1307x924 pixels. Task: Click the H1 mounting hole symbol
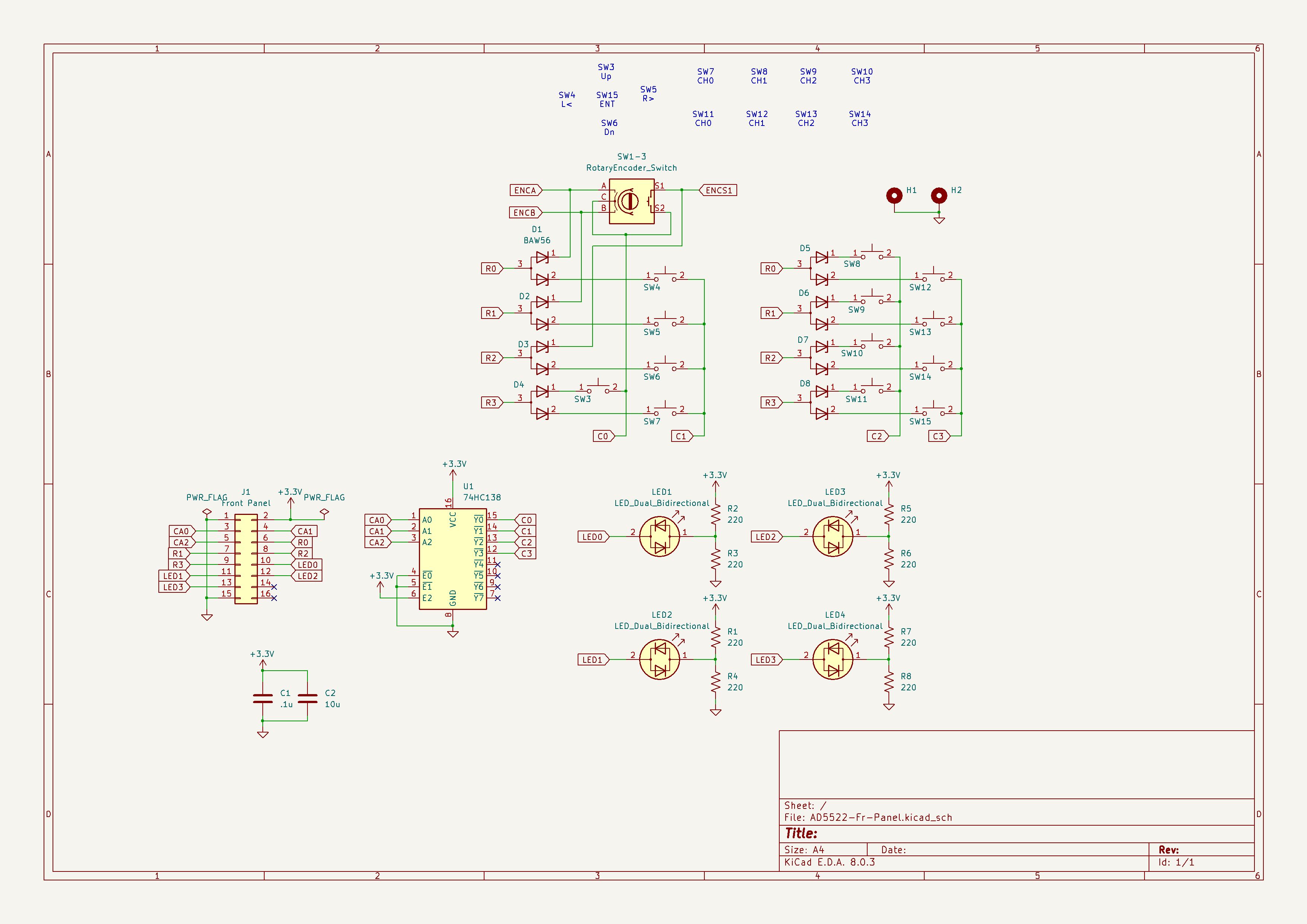click(x=894, y=196)
